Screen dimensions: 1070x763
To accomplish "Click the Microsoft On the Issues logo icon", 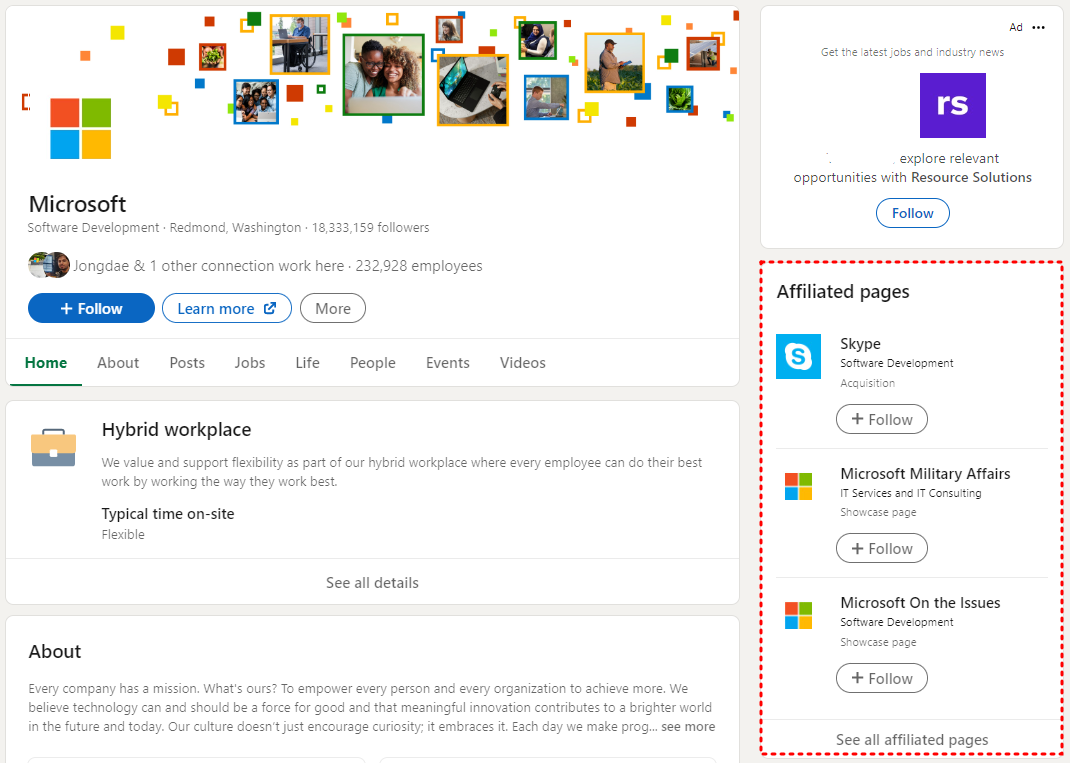I will point(798,616).
